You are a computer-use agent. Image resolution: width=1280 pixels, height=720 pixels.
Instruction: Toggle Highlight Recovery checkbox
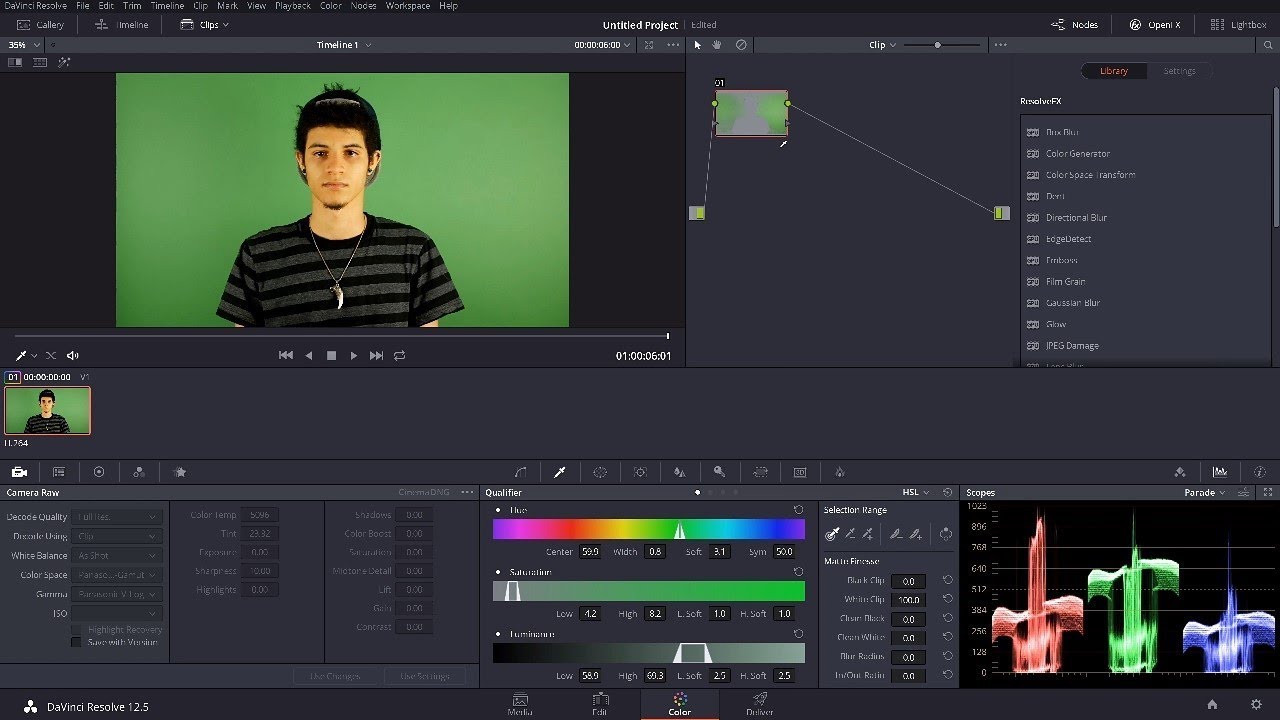[76, 630]
